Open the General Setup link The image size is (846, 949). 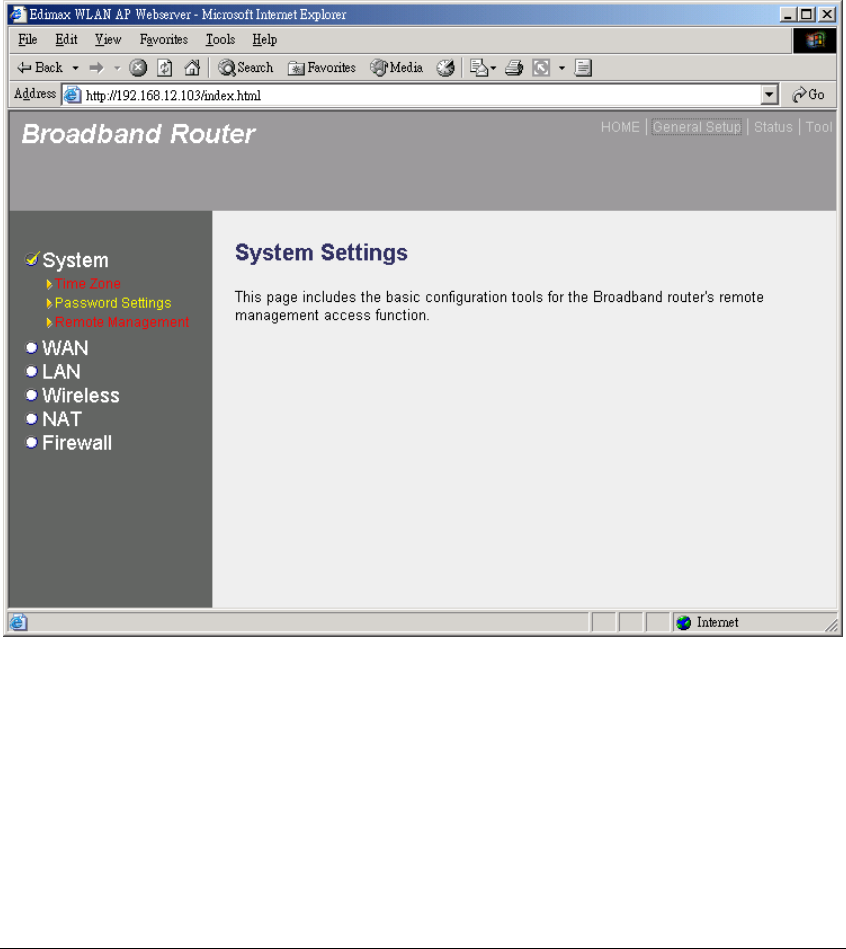(697, 127)
